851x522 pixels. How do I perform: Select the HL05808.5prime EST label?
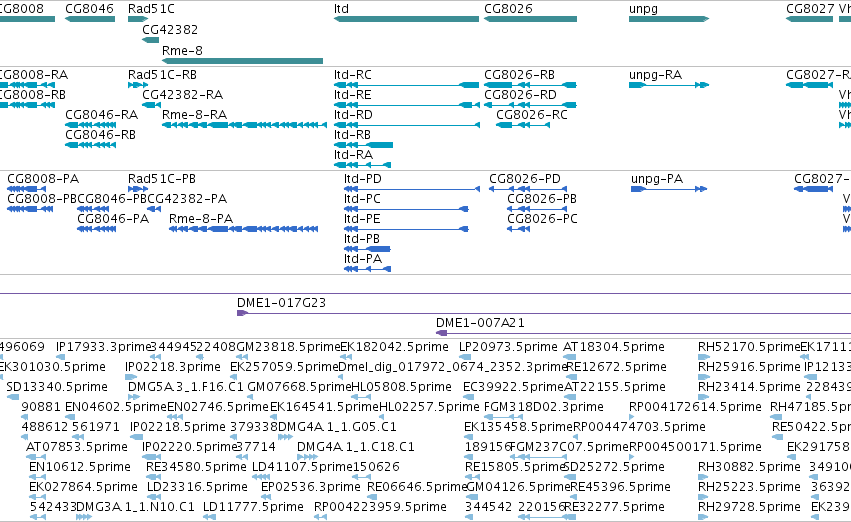(401, 387)
